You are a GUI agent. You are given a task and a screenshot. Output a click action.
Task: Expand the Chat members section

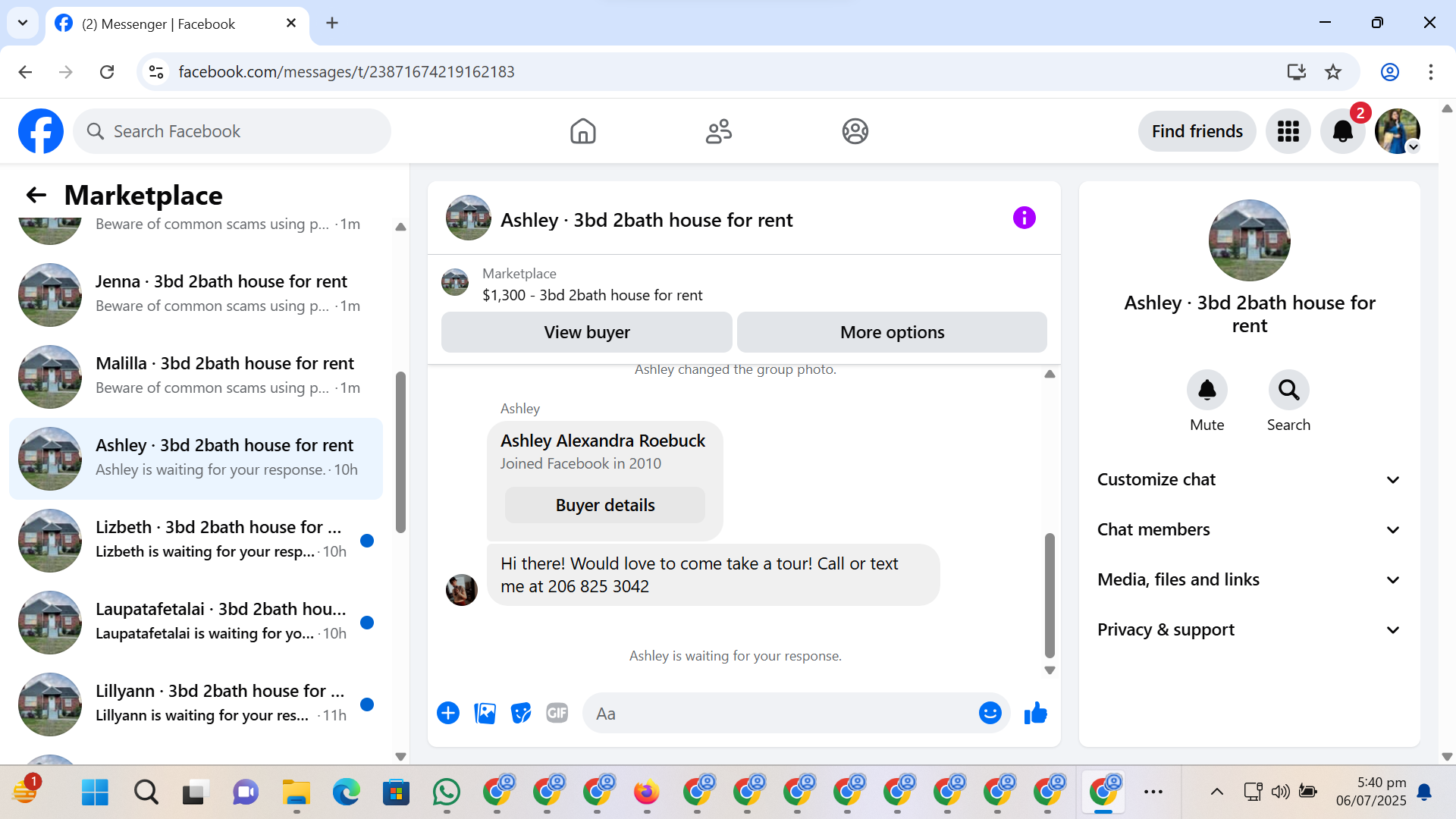(x=1249, y=529)
